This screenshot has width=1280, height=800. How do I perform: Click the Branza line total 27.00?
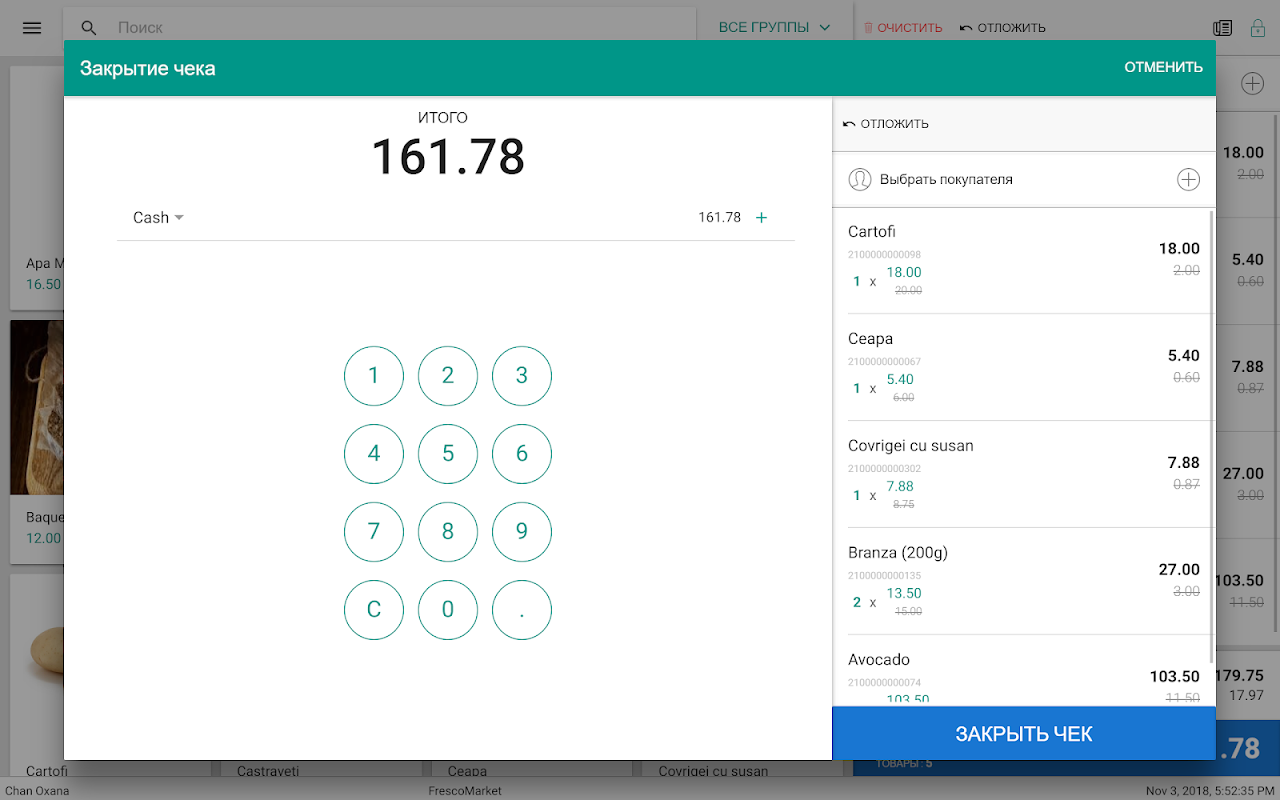(x=1179, y=570)
